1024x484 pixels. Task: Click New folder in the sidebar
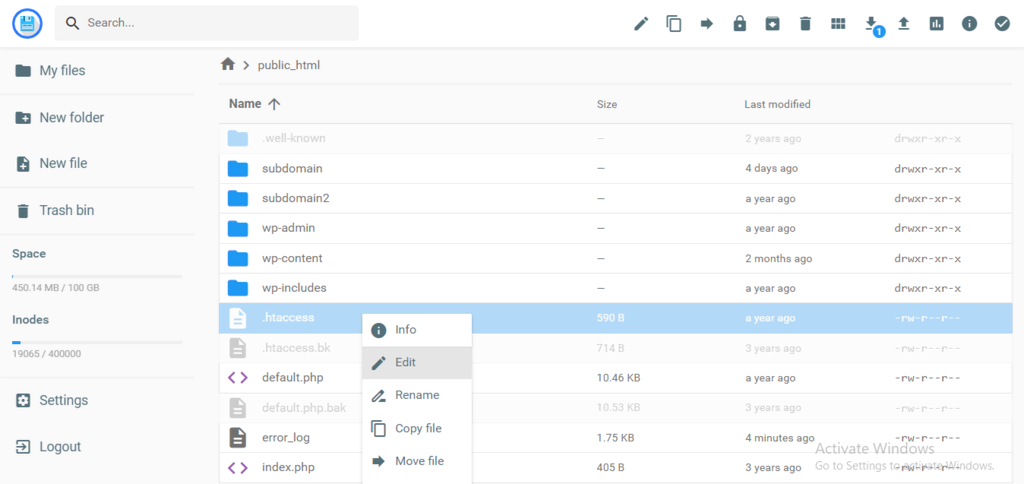coord(71,118)
